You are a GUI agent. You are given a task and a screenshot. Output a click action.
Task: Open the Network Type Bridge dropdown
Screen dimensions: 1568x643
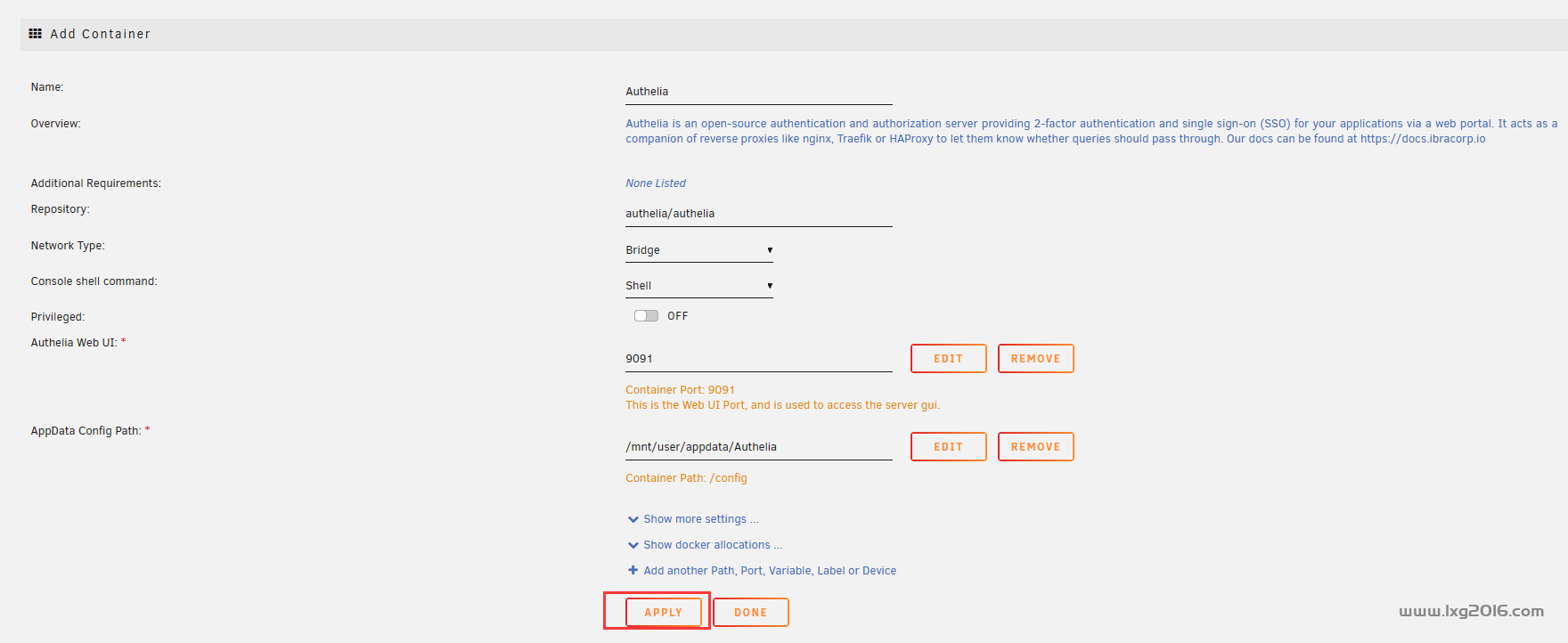[x=699, y=250]
